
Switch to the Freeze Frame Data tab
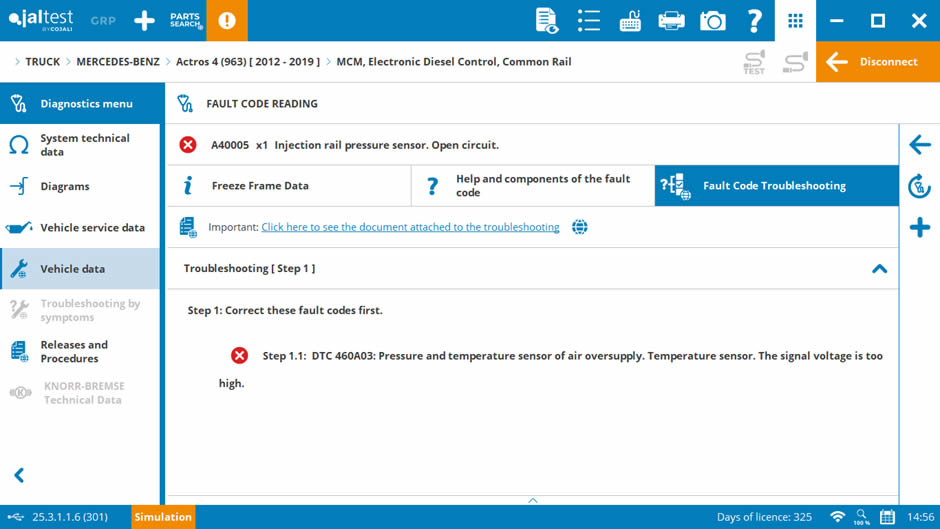click(x=290, y=186)
